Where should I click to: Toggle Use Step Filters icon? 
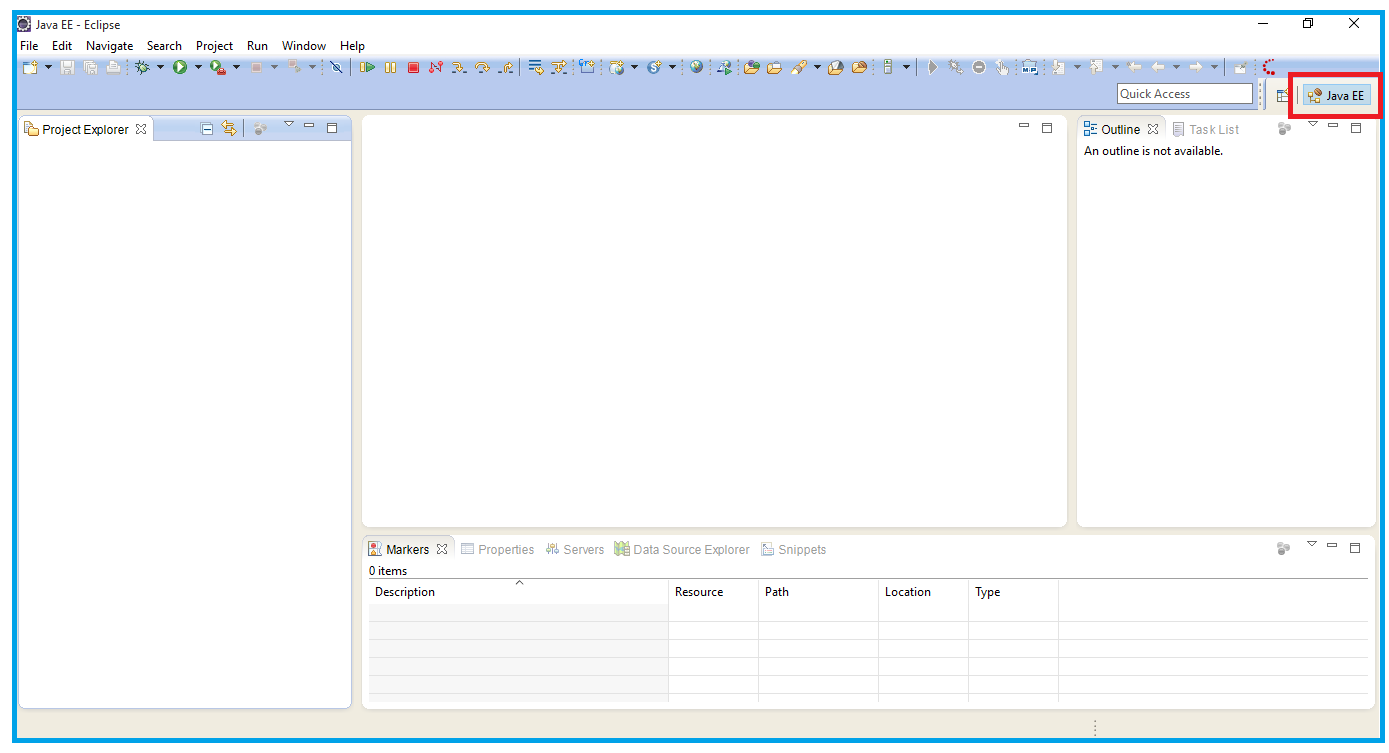coord(558,67)
